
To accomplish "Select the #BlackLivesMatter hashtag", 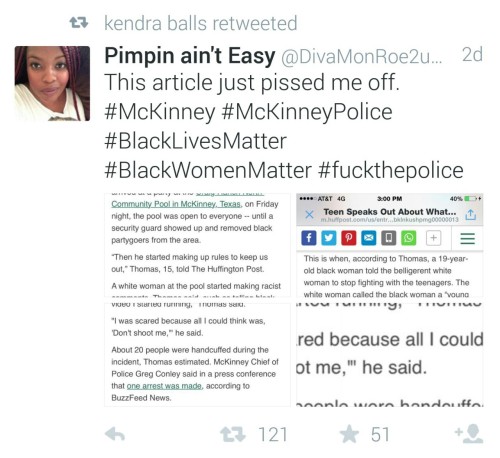I will point(195,141).
